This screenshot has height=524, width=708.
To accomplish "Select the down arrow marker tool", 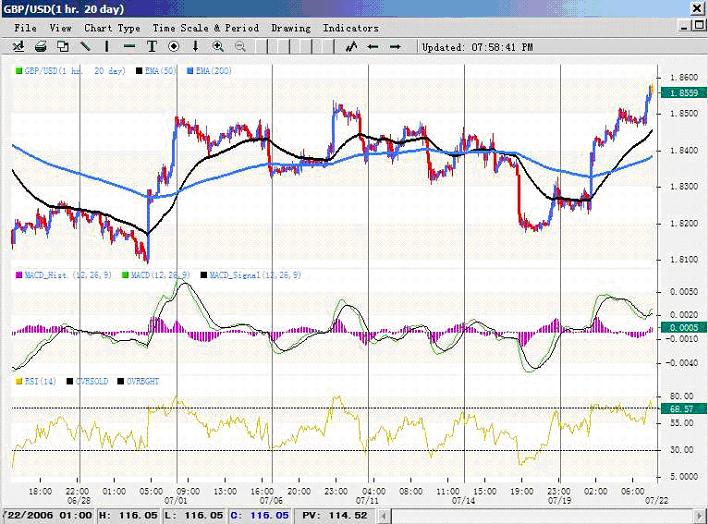I will [196, 47].
